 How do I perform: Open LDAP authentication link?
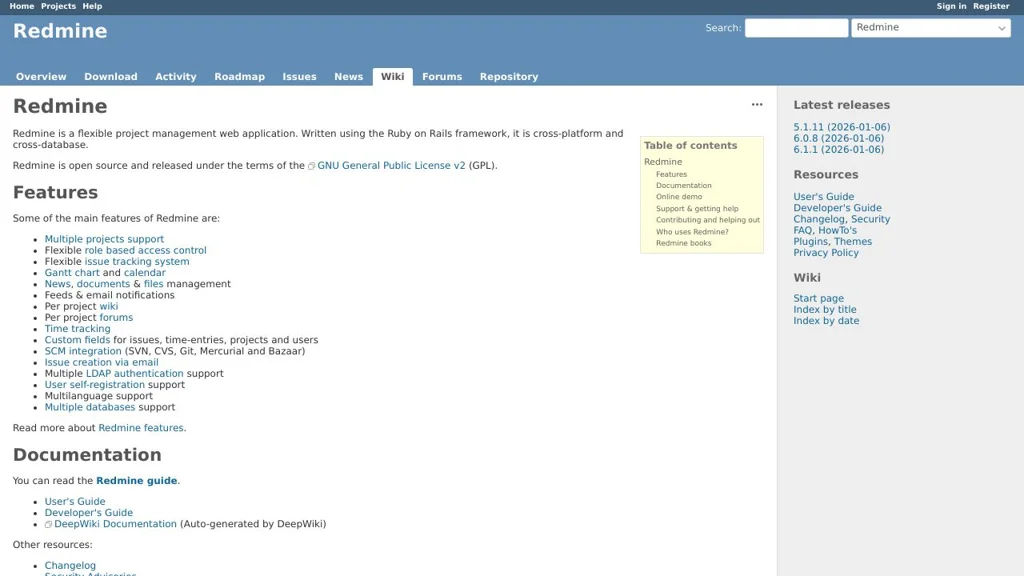(x=135, y=374)
